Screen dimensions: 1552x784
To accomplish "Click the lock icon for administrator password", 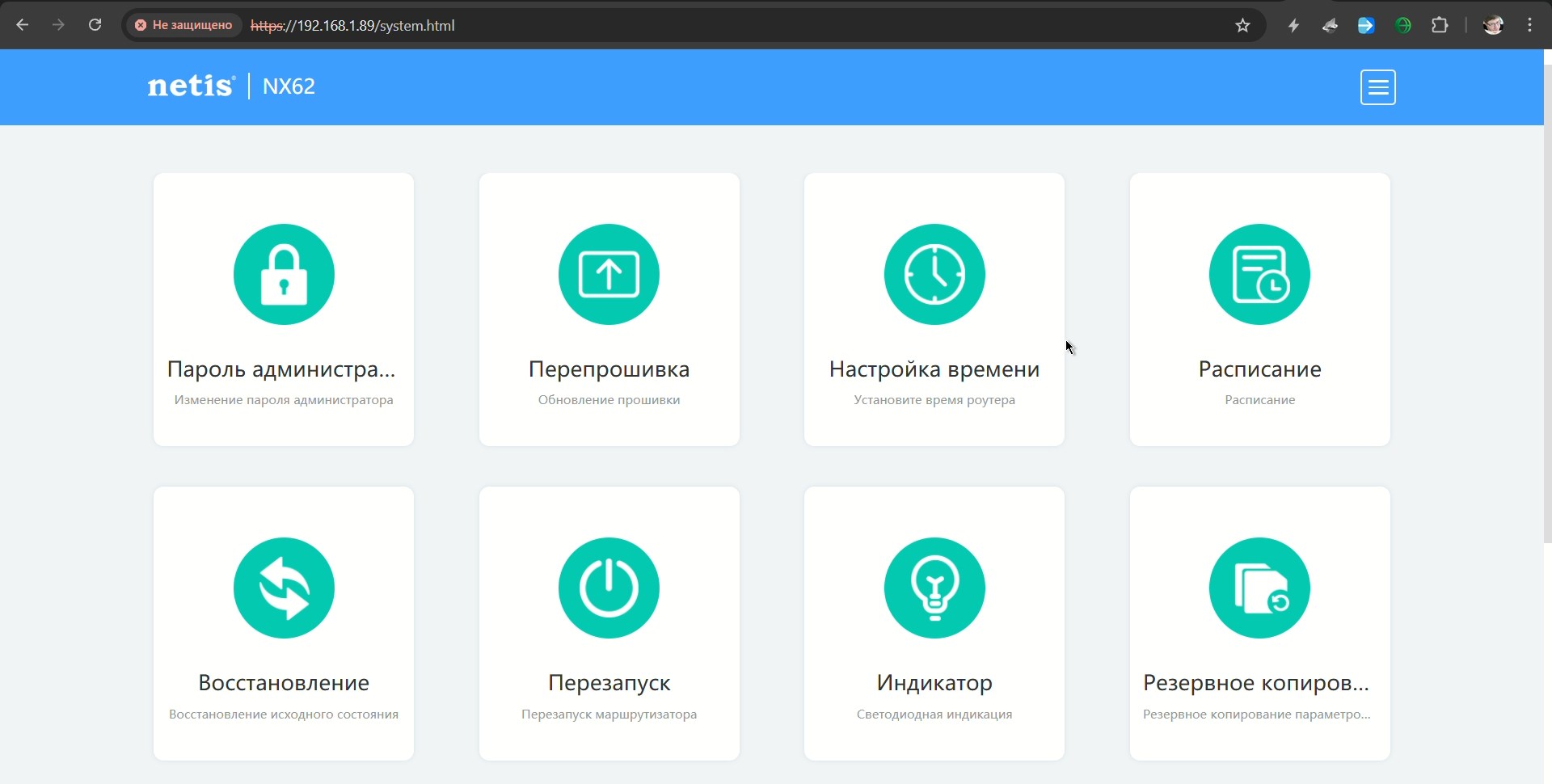I will point(284,274).
